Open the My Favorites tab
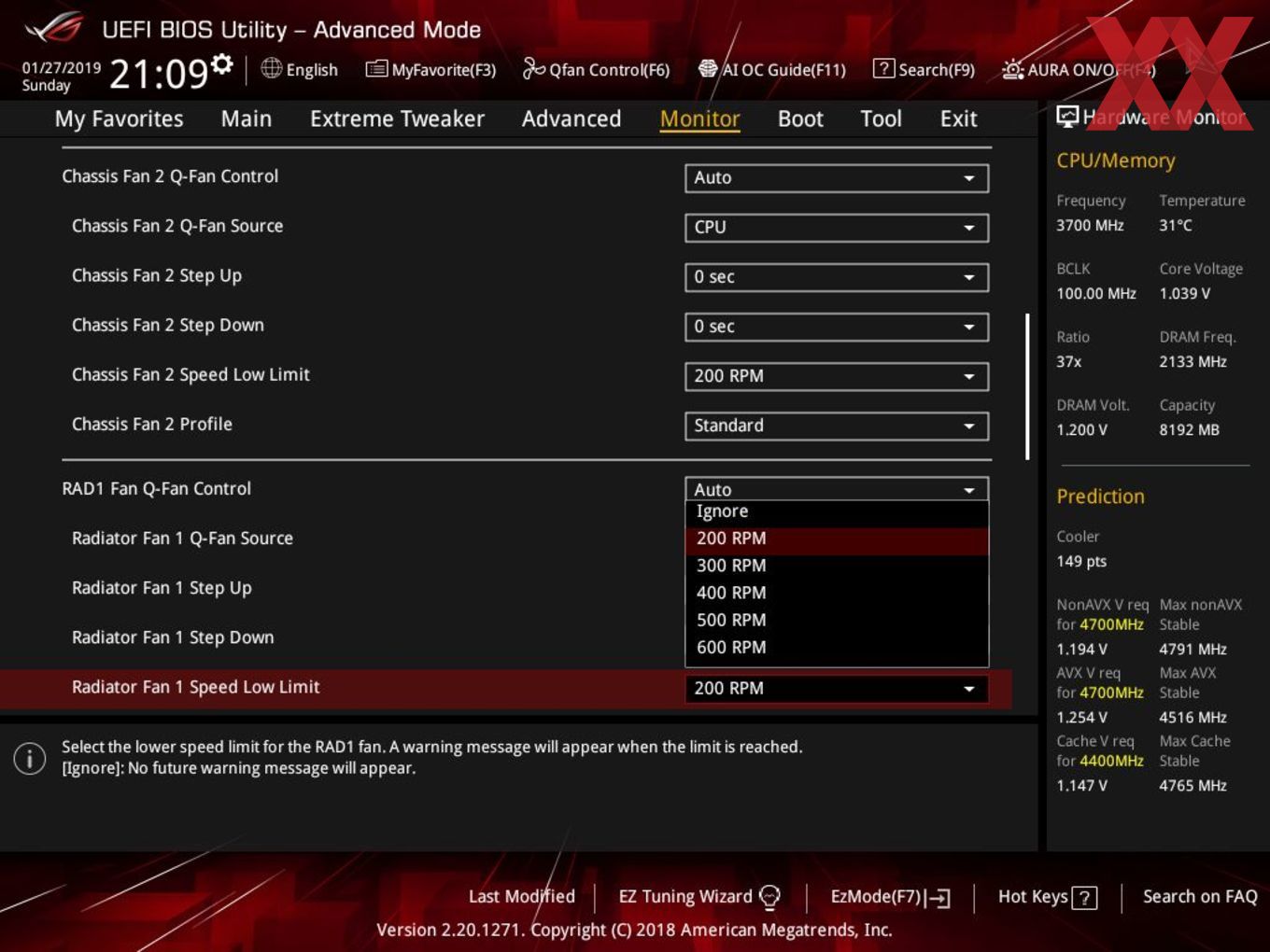Screen dimensions: 1270x952 tap(119, 119)
